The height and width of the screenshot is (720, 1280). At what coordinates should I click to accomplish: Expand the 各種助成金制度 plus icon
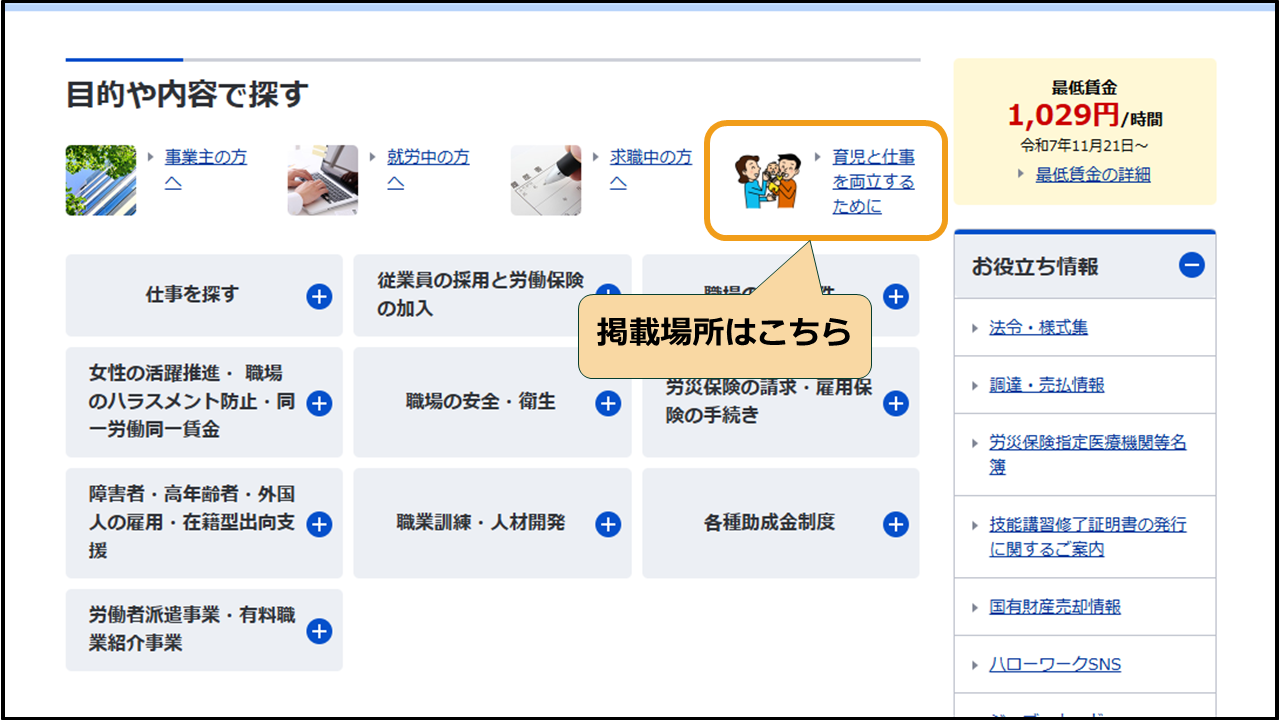pos(896,524)
